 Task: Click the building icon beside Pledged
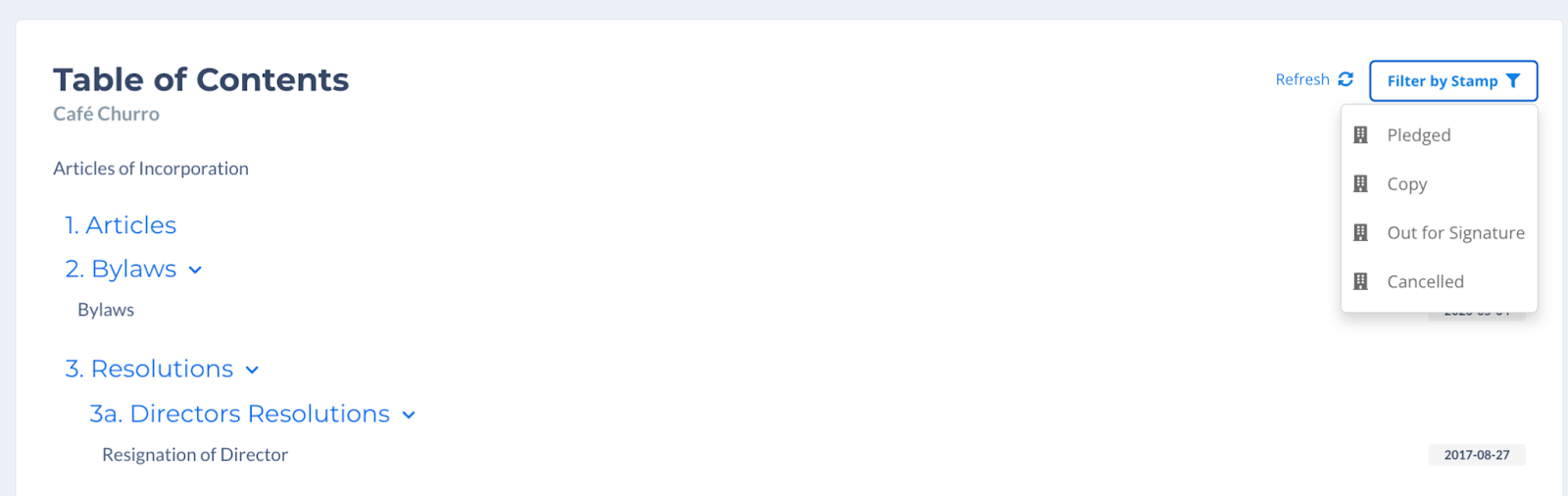pos(1360,135)
